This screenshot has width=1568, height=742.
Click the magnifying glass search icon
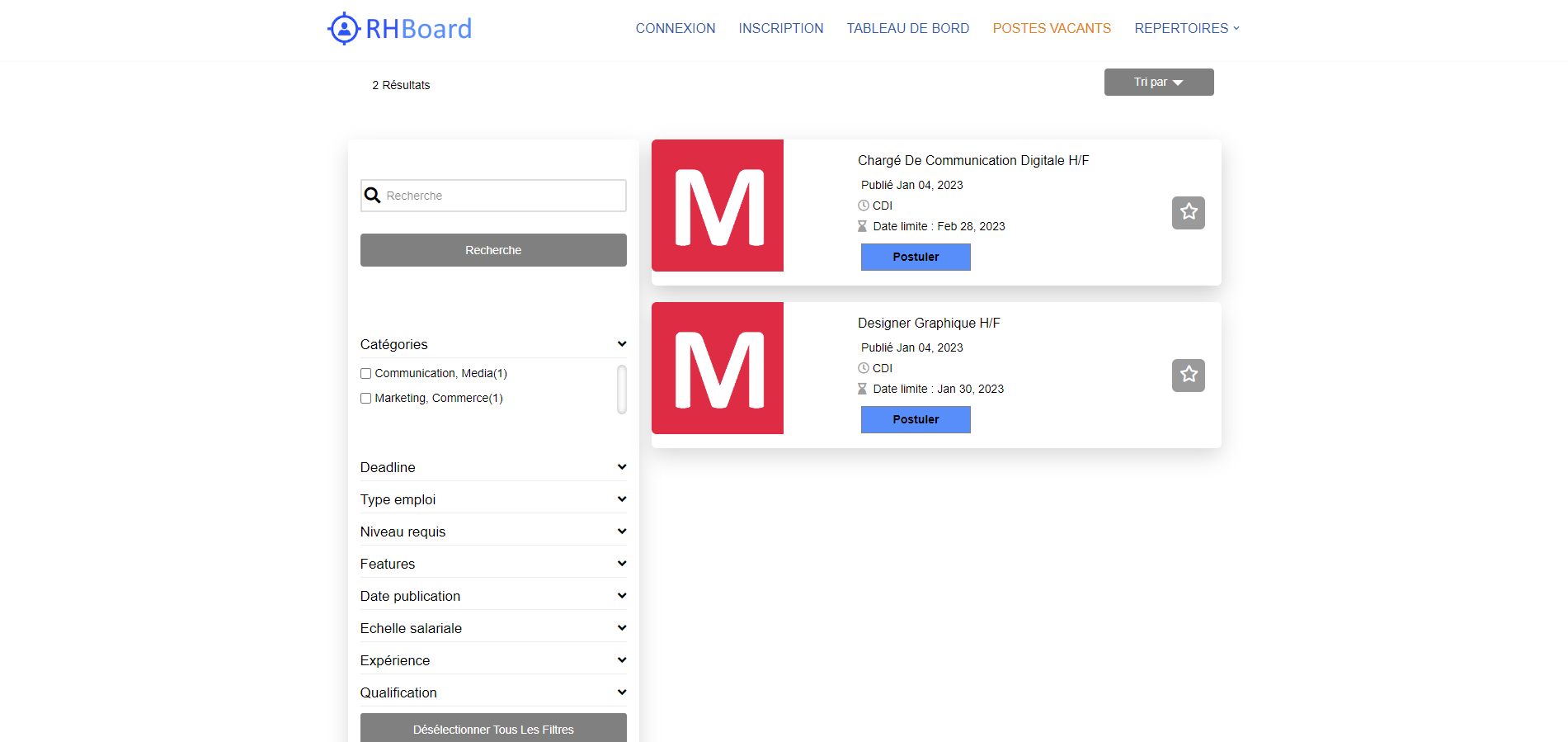point(373,196)
